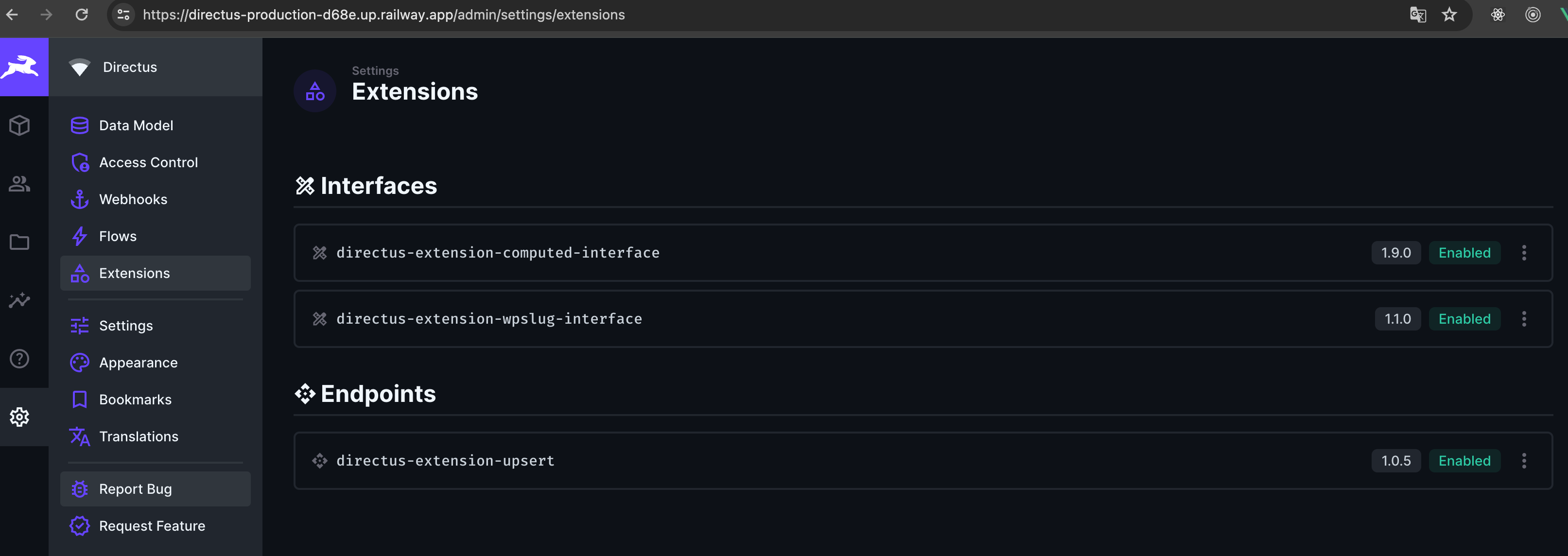
Task: Click the directus-extension-upsert name
Action: [445, 461]
